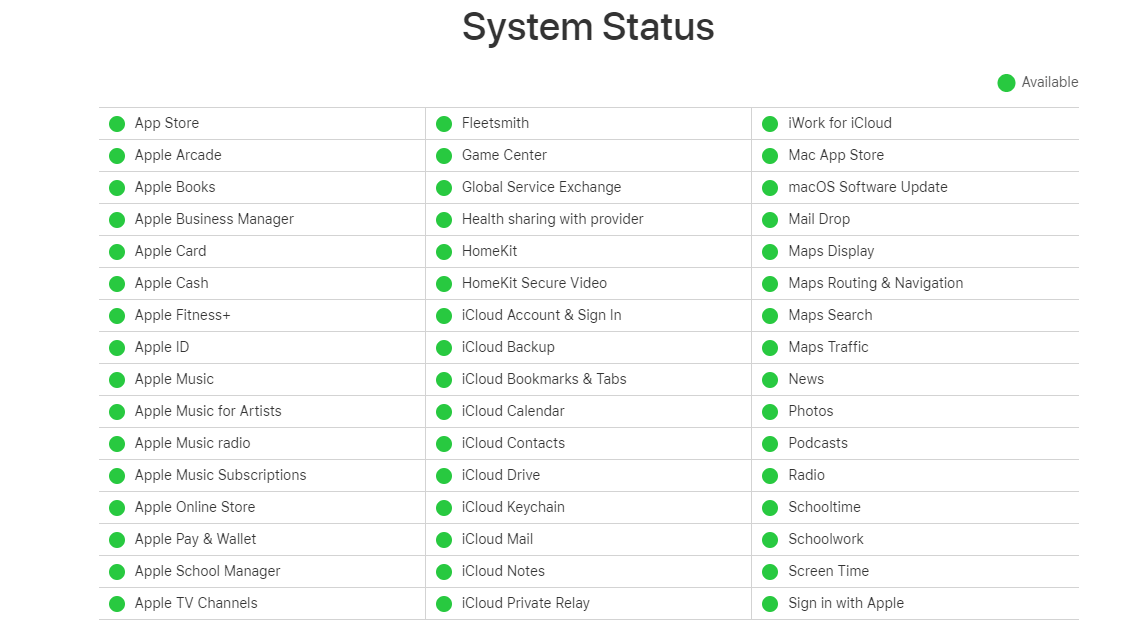
Task: Click the Available legend label
Action: coord(1049,82)
